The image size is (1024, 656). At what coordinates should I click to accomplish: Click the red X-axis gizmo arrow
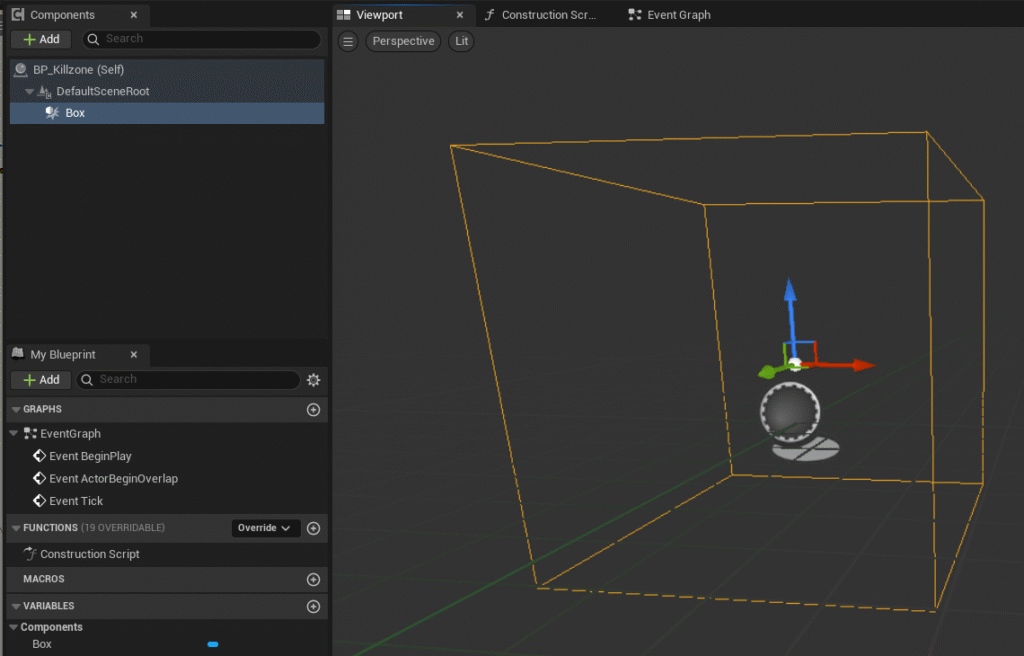pyautogui.click(x=856, y=365)
